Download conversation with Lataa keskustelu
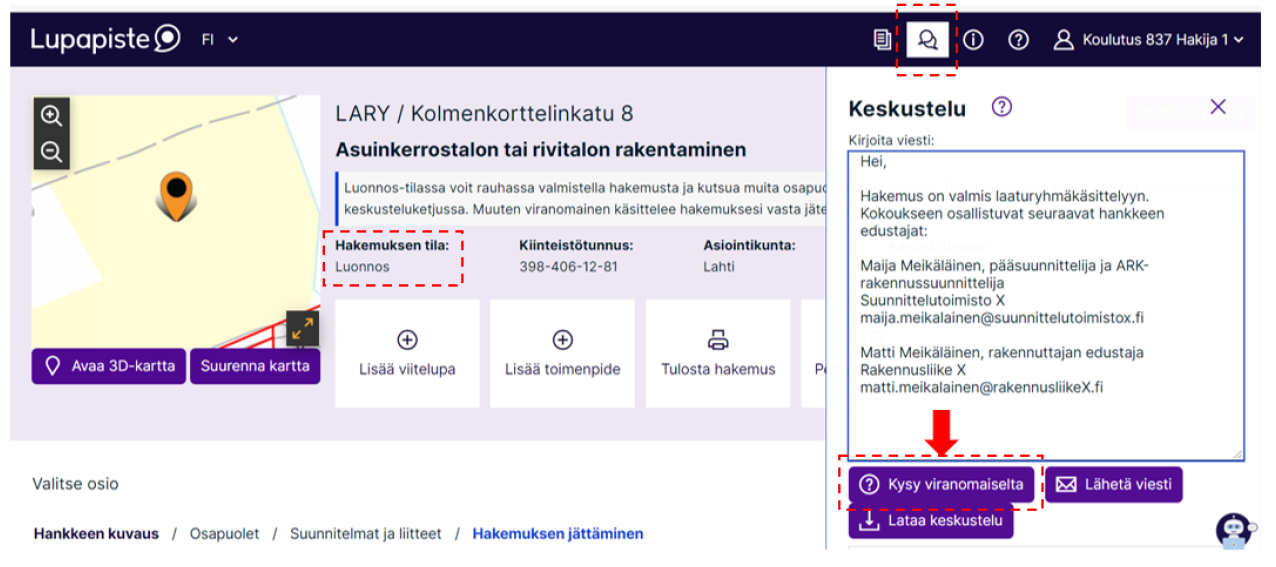This screenshot has width=1276, height=567. point(930,522)
